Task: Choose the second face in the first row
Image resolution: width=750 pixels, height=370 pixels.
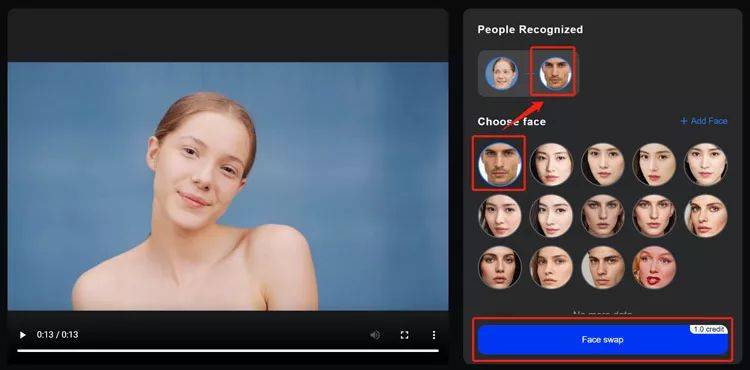Action: pos(551,164)
